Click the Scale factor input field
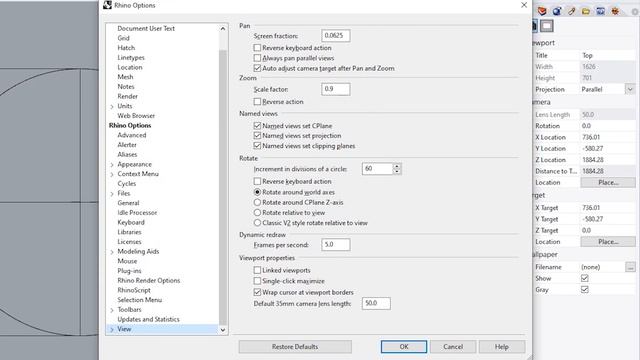Screen dimensions: 640x360 (336, 89)
